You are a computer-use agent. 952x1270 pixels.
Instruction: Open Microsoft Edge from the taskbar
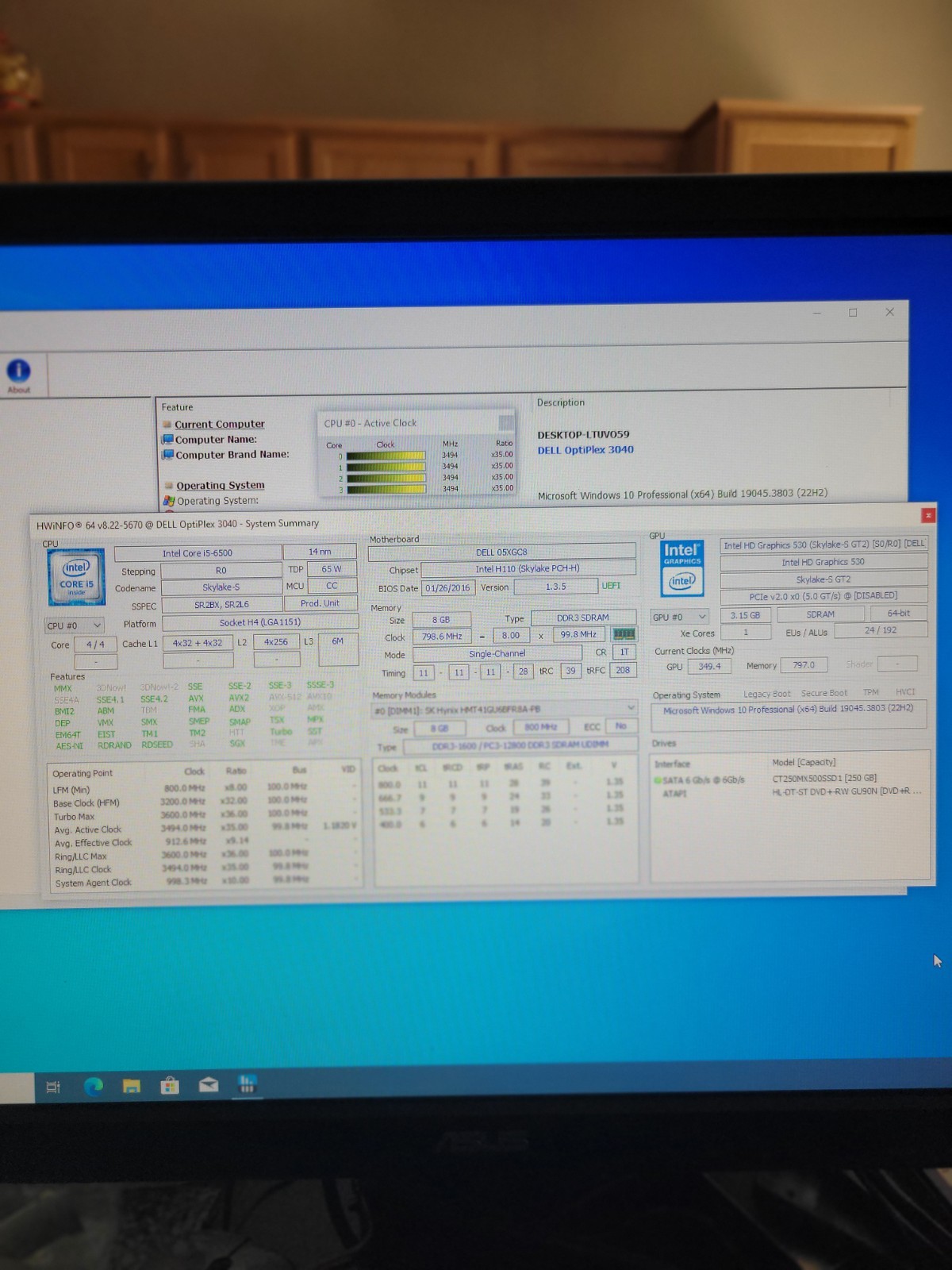click(94, 1087)
